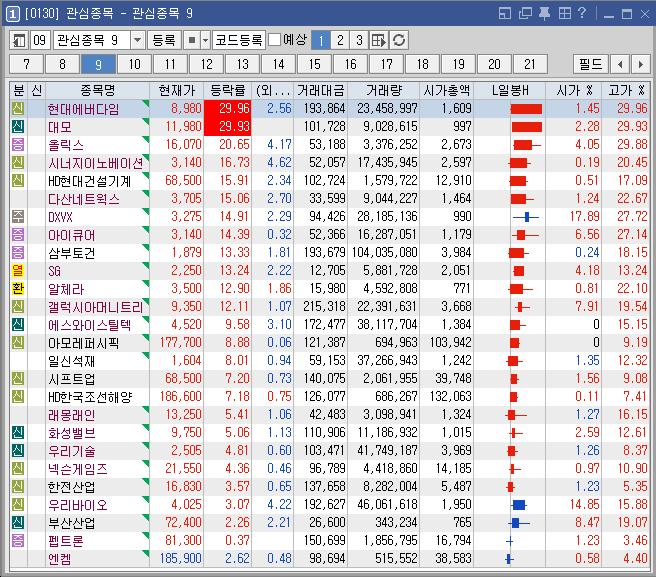656x577 pixels.
Task: Click the 에스와이스틸텍 stock name
Action: 90,325
